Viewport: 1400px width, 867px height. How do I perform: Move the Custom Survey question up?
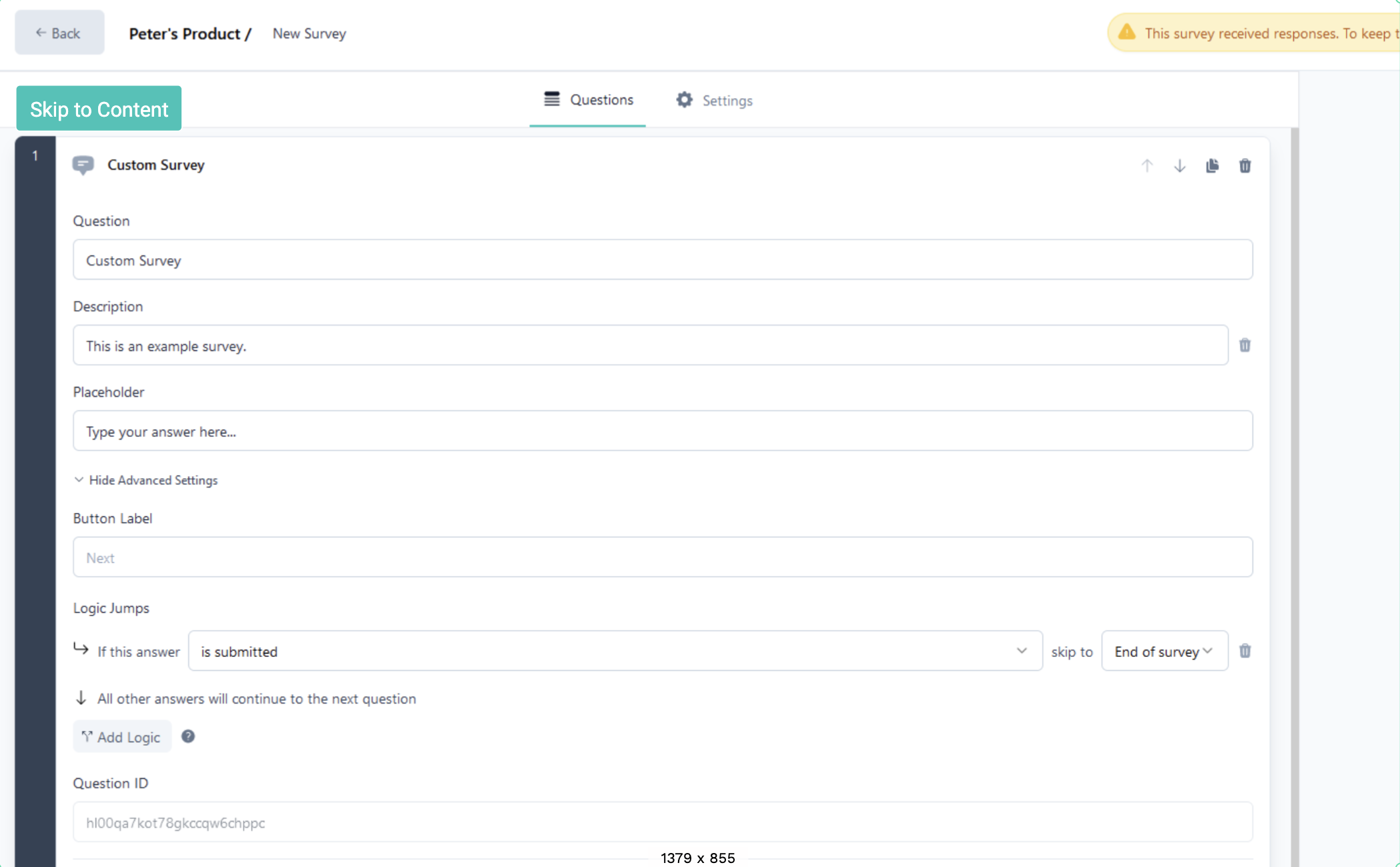pos(1147,165)
